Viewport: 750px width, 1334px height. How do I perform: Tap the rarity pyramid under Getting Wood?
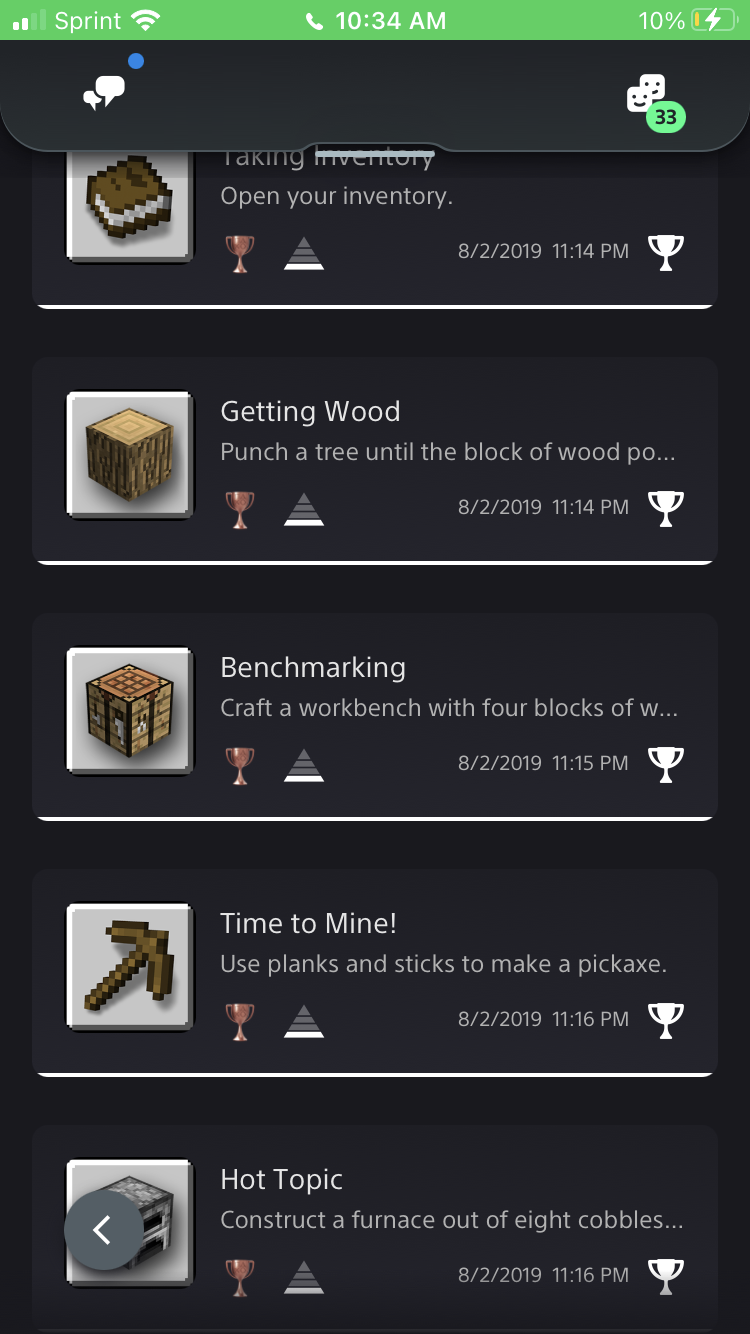click(x=304, y=509)
